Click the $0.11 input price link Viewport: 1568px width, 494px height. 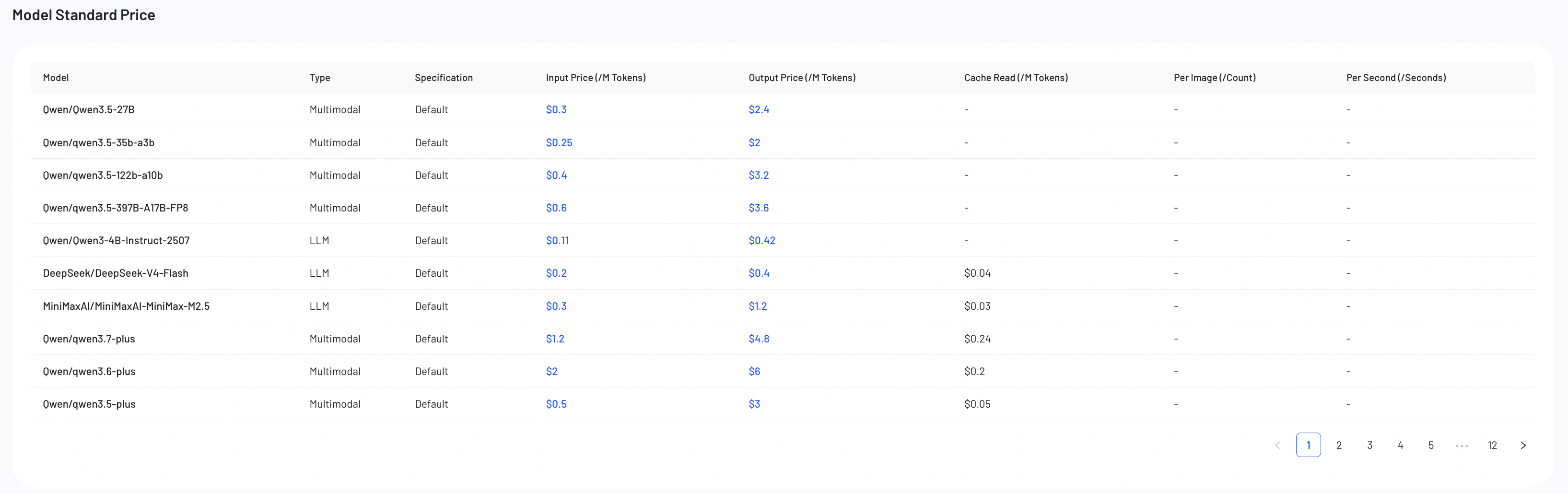557,241
